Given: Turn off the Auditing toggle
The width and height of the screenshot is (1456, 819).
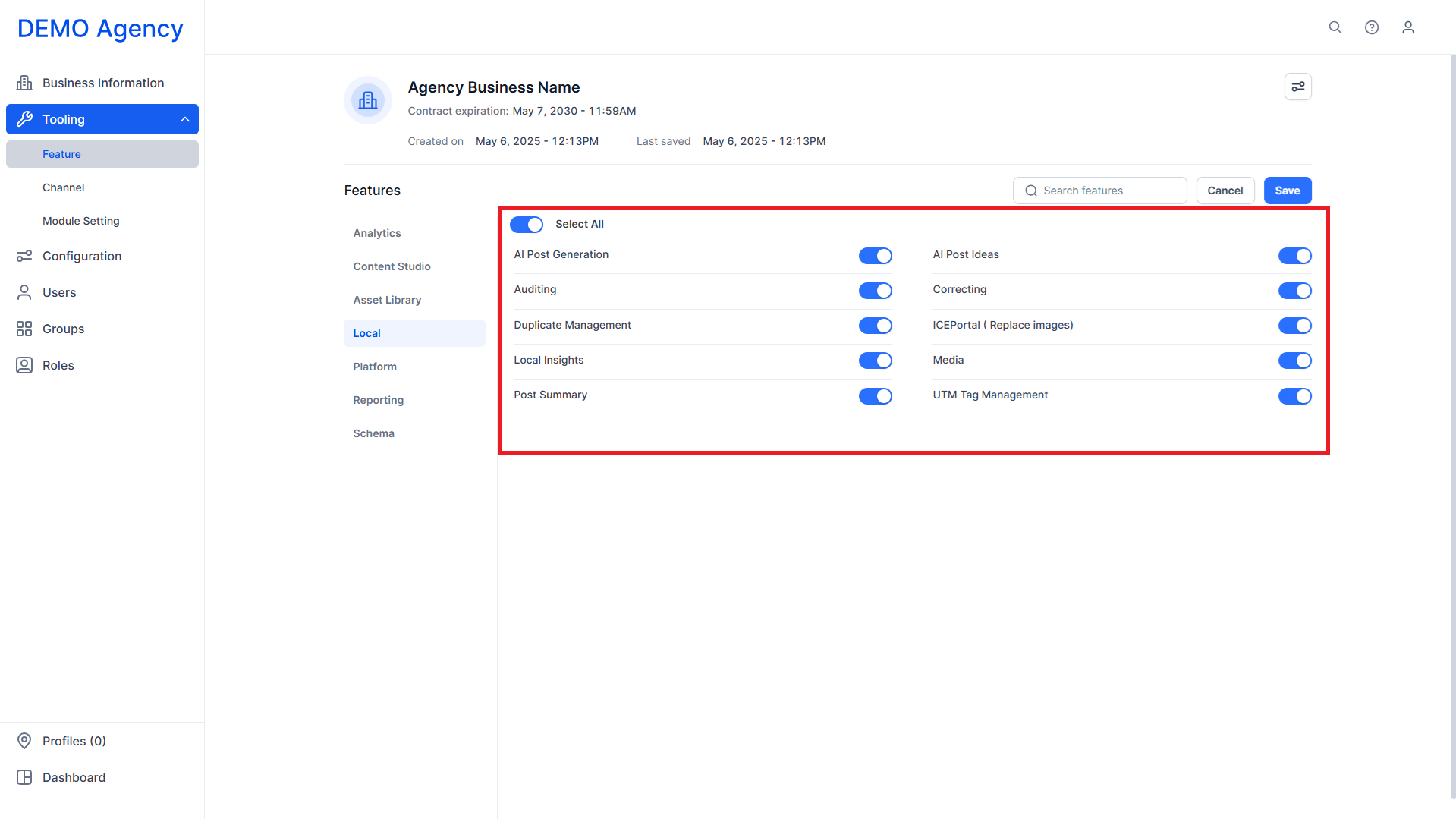Looking at the screenshot, I should [876, 291].
